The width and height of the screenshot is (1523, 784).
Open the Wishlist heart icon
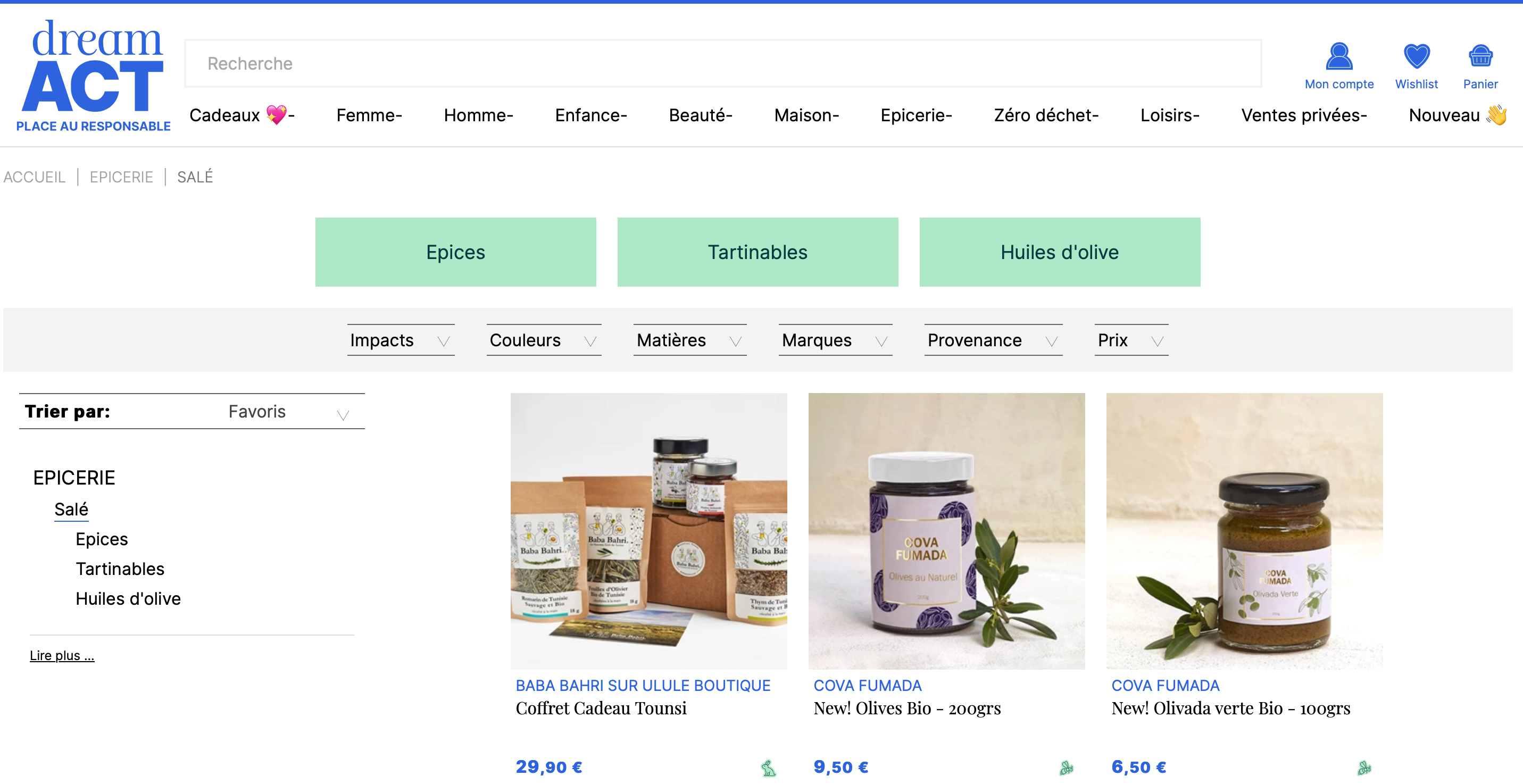tap(1416, 57)
